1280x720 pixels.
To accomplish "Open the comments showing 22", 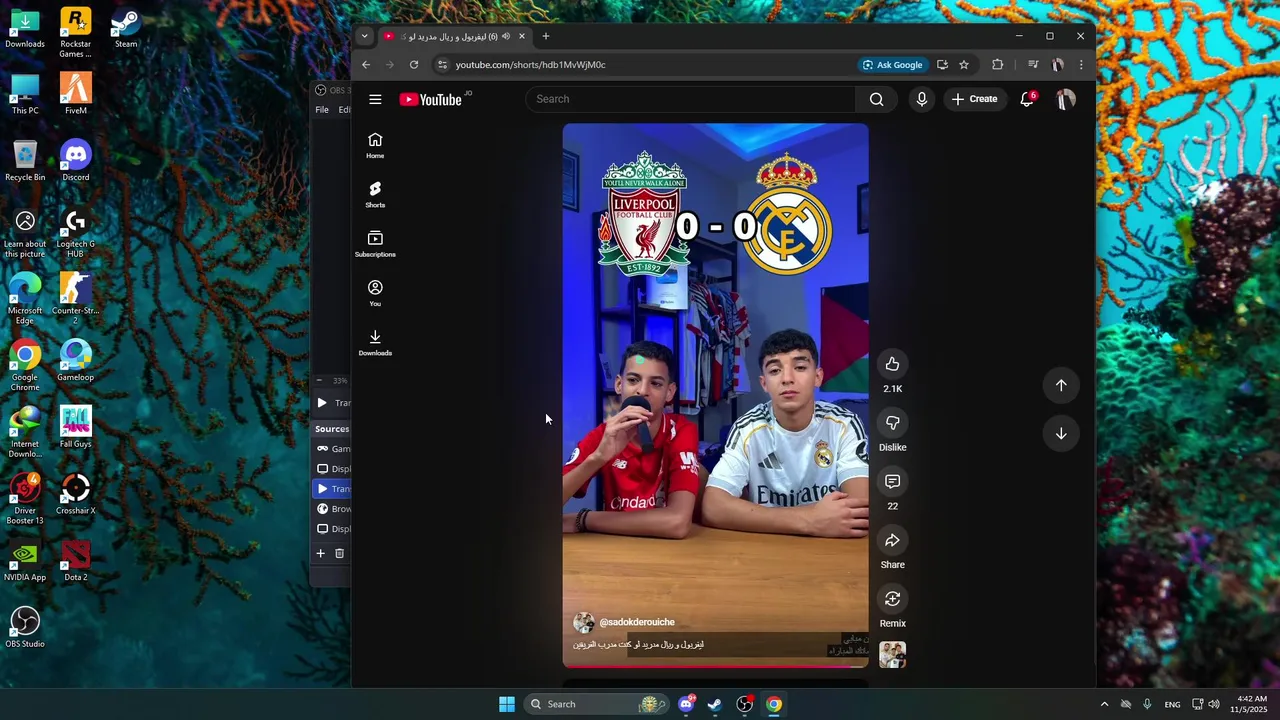I will tap(892, 482).
